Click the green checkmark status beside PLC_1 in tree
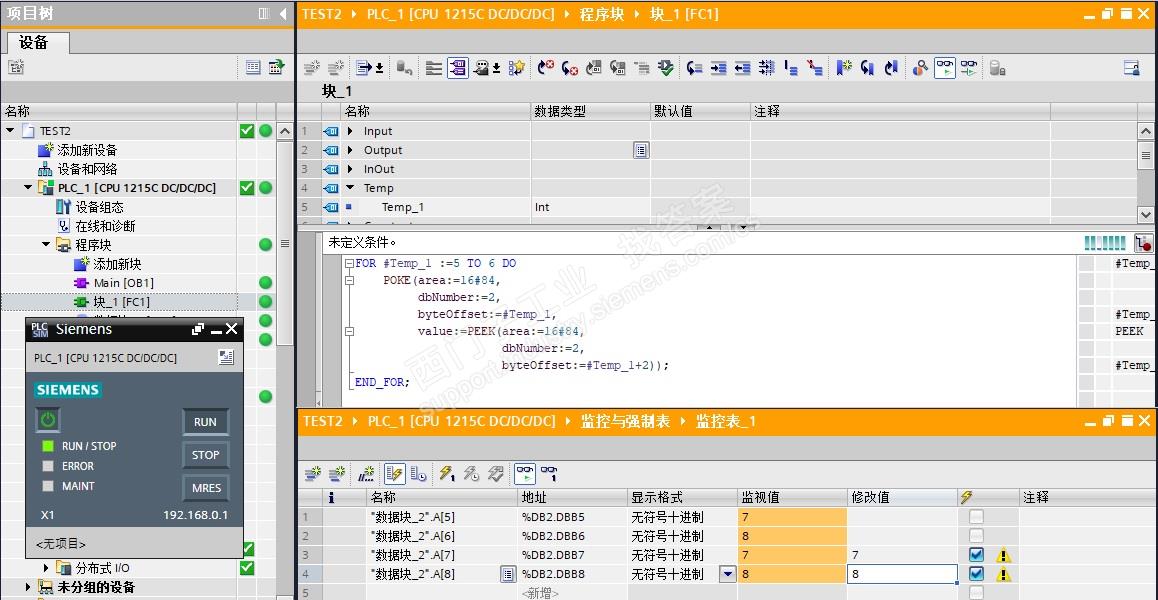The width and height of the screenshot is (1158, 600). point(247,188)
